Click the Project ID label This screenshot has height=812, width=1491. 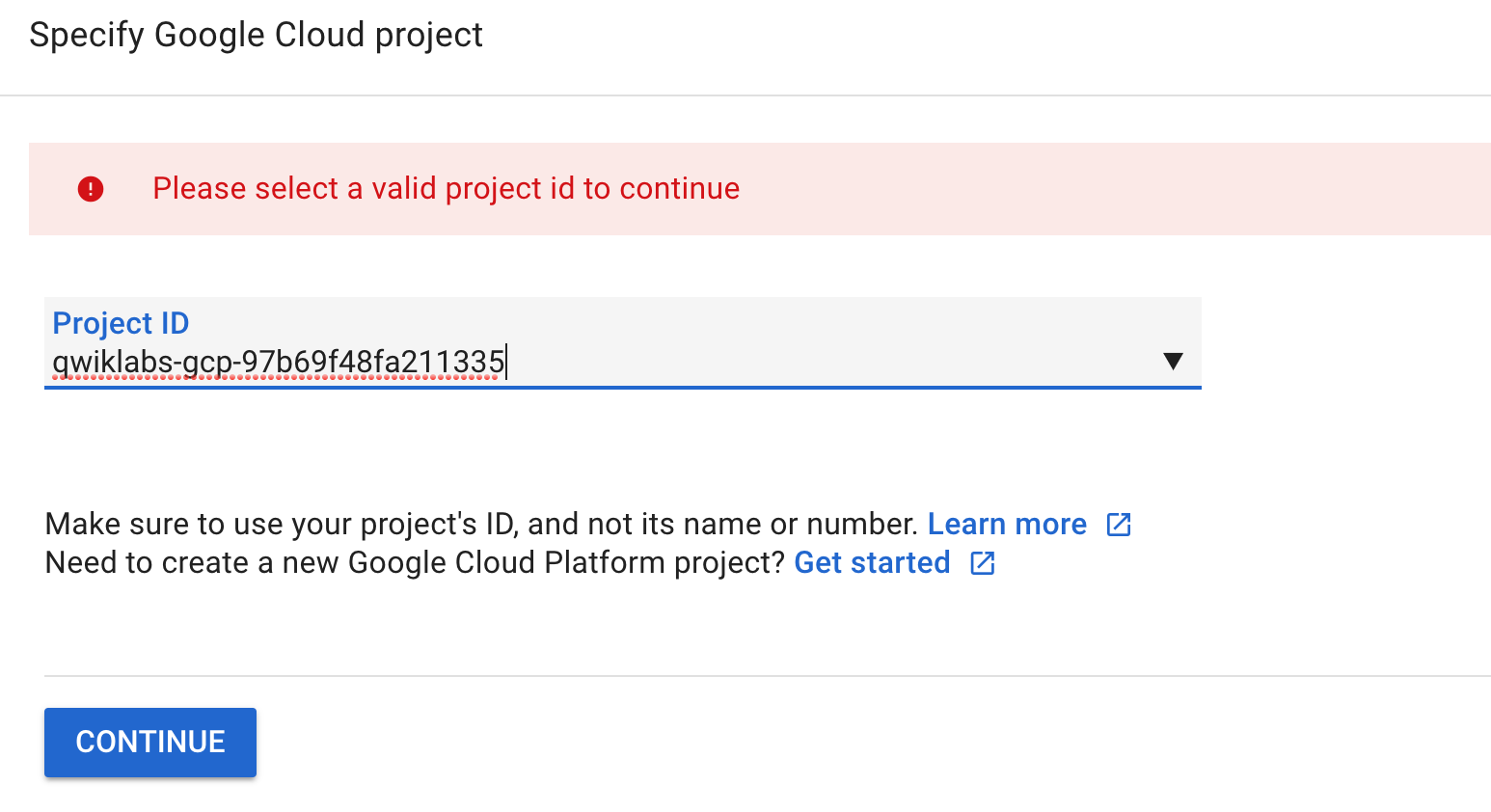[x=120, y=323]
